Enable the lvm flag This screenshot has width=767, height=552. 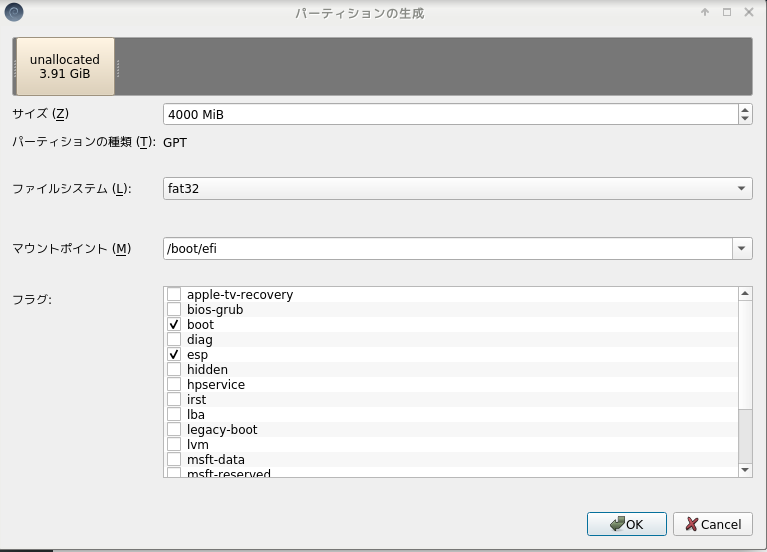point(174,445)
